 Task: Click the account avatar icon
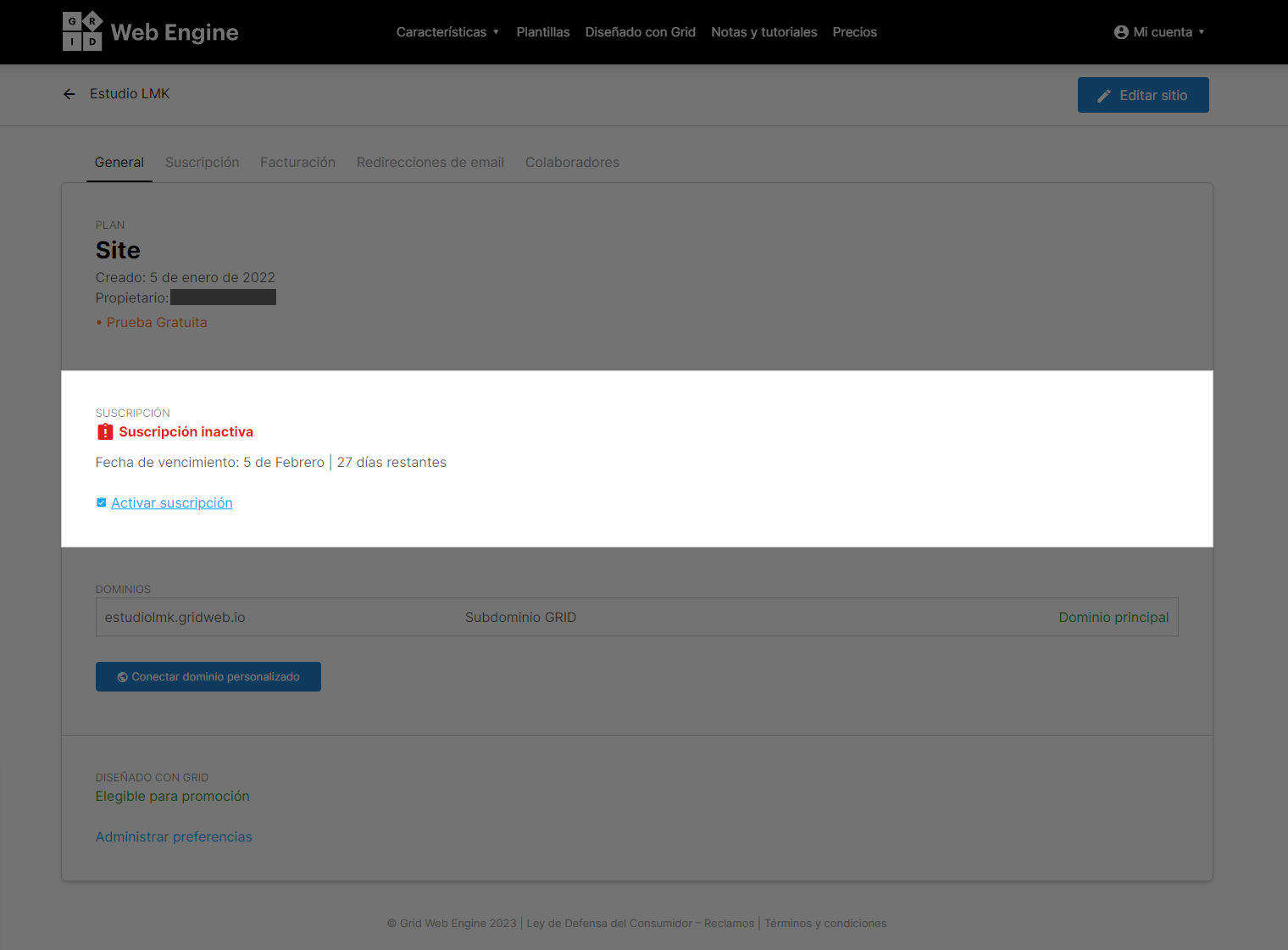tap(1121, 32)
